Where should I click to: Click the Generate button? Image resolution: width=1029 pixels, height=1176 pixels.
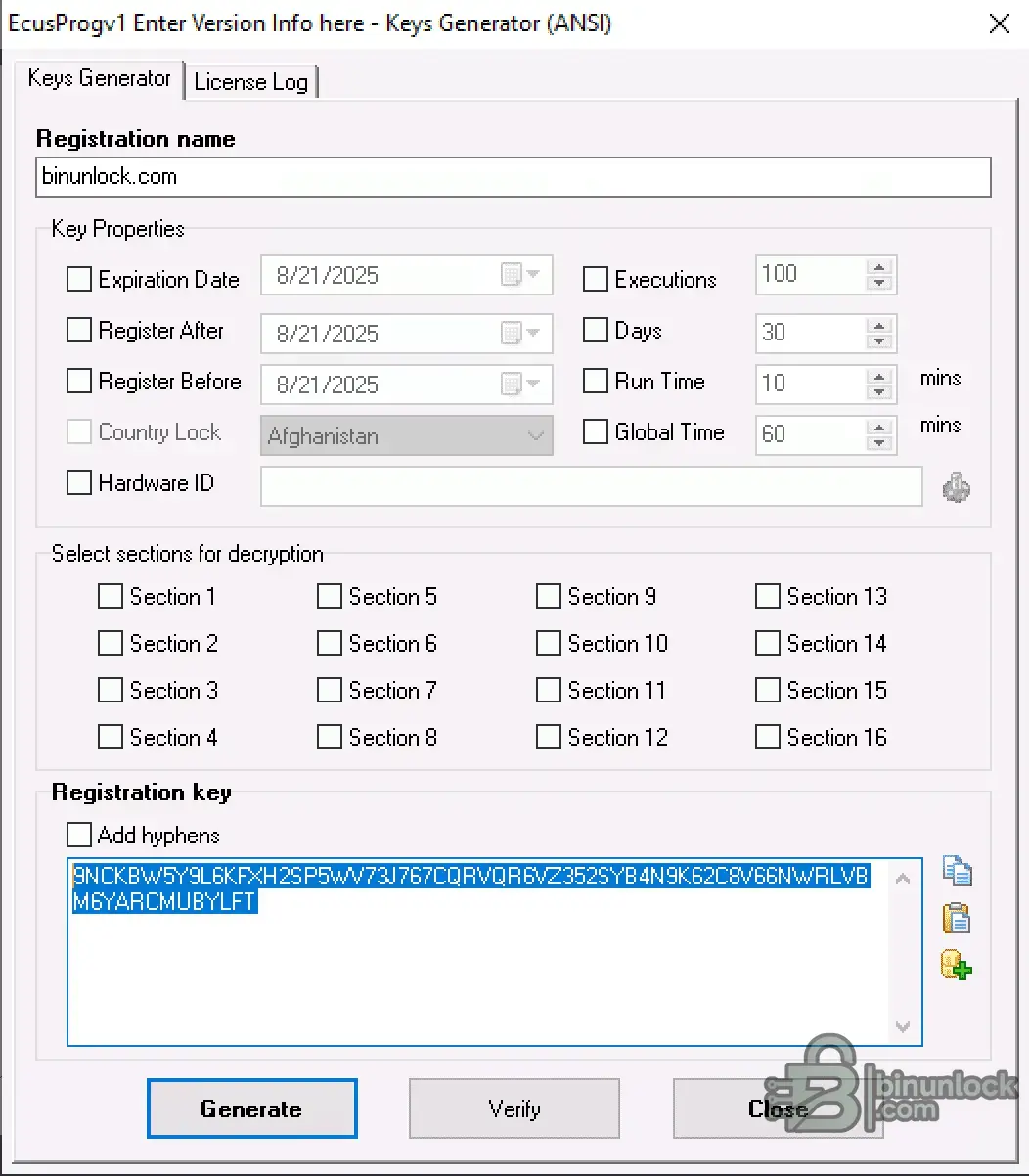[251, 1108]
